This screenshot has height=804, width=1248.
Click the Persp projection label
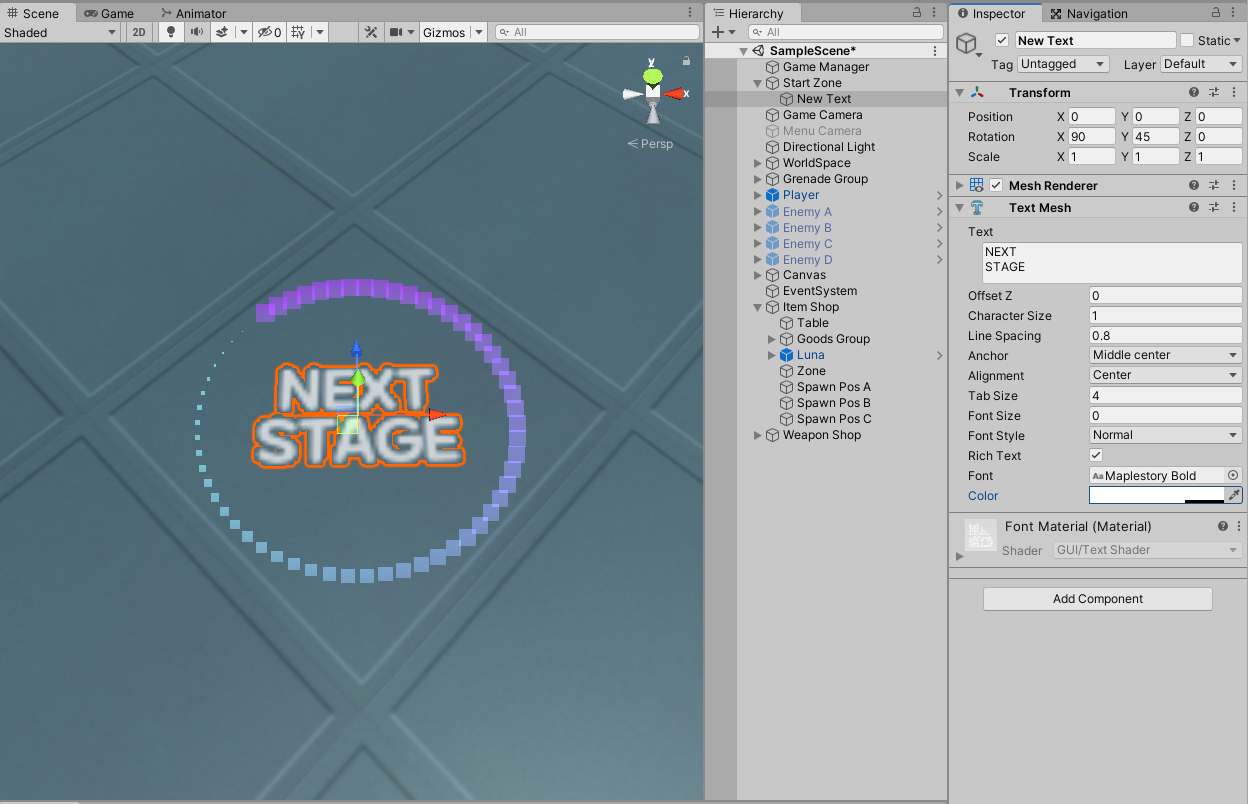(x=650, y=143)
